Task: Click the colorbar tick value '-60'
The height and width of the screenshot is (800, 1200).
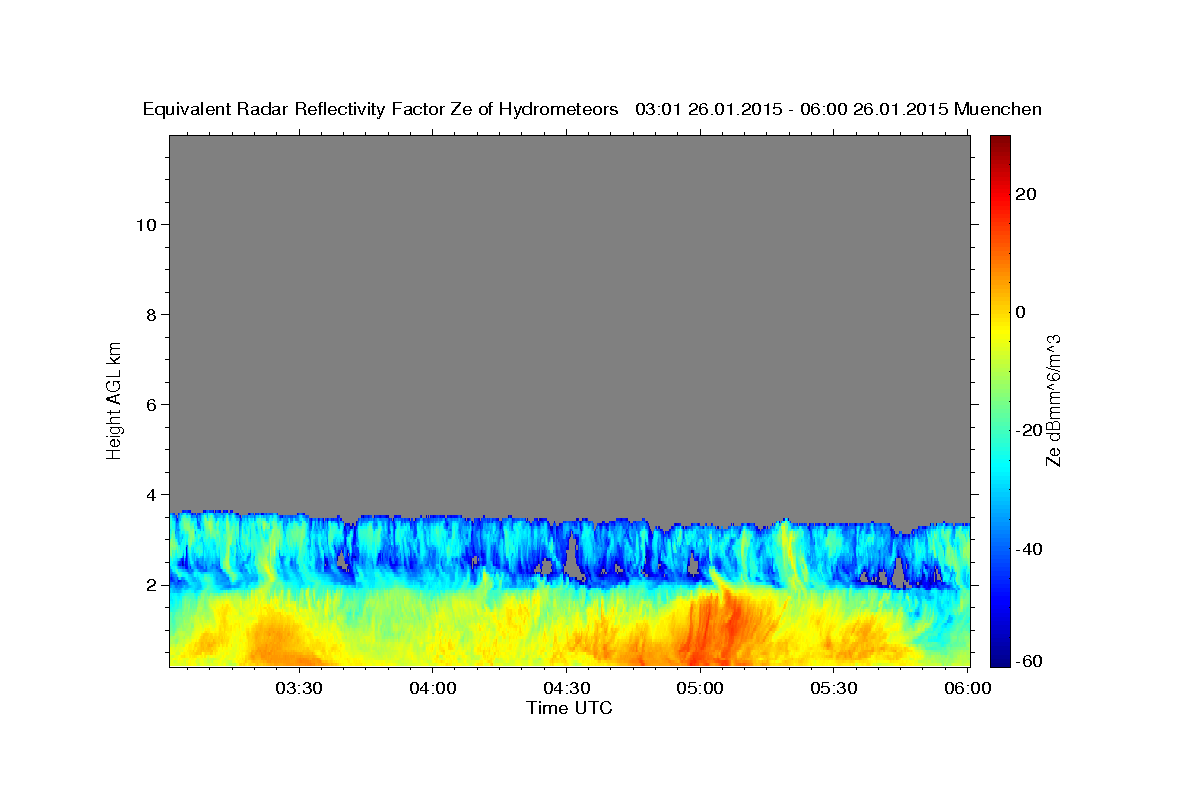Action: pos(1028,662)
